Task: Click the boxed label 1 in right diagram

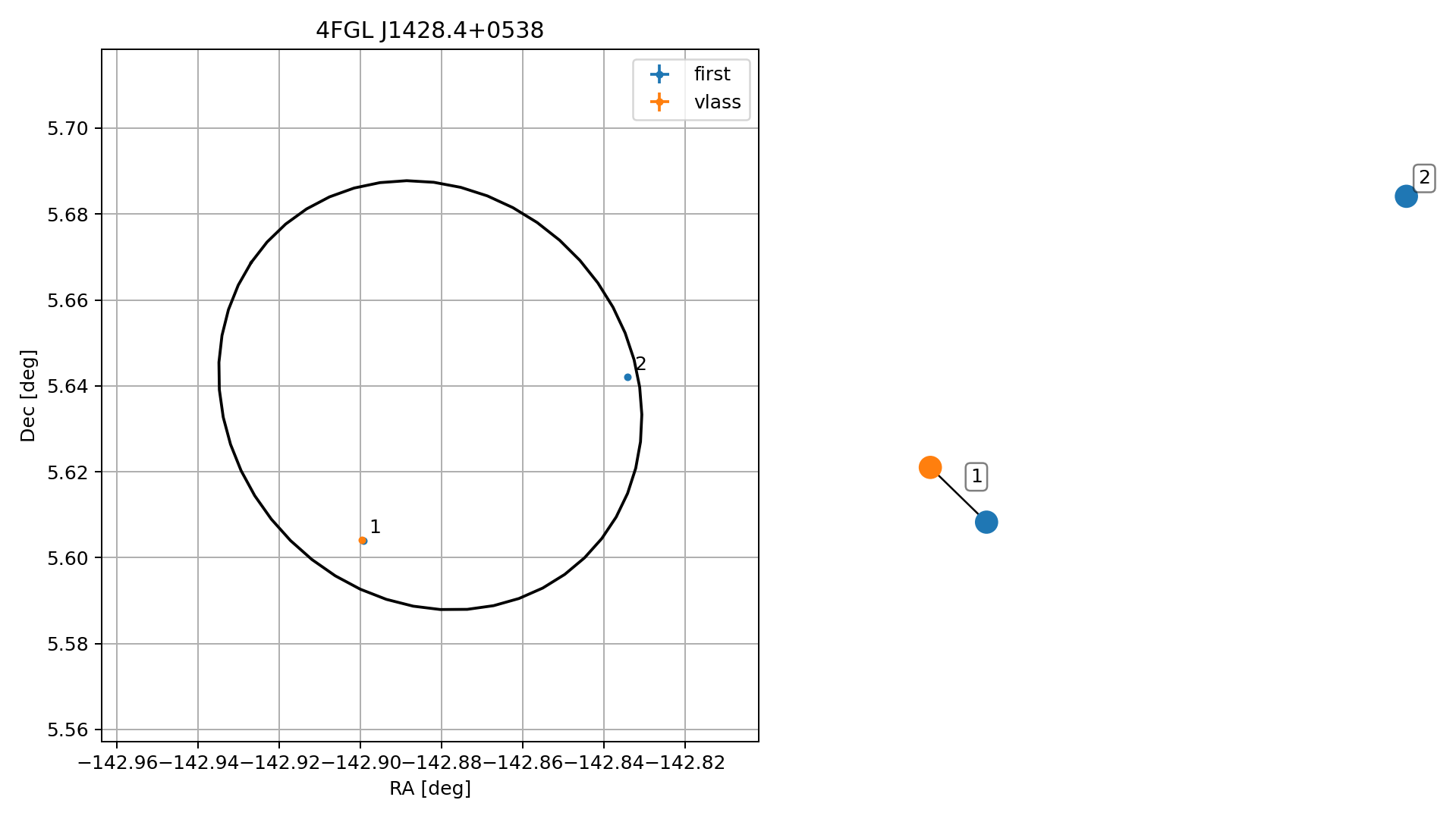Action: click(x=976, y=476)
